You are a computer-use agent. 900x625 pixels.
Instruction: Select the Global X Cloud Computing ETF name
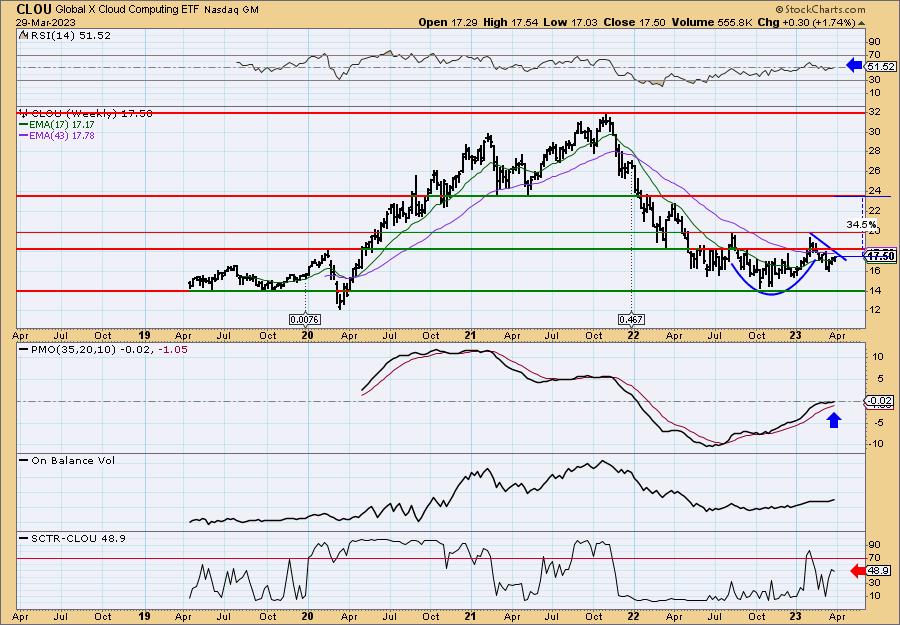coord(127,10)
